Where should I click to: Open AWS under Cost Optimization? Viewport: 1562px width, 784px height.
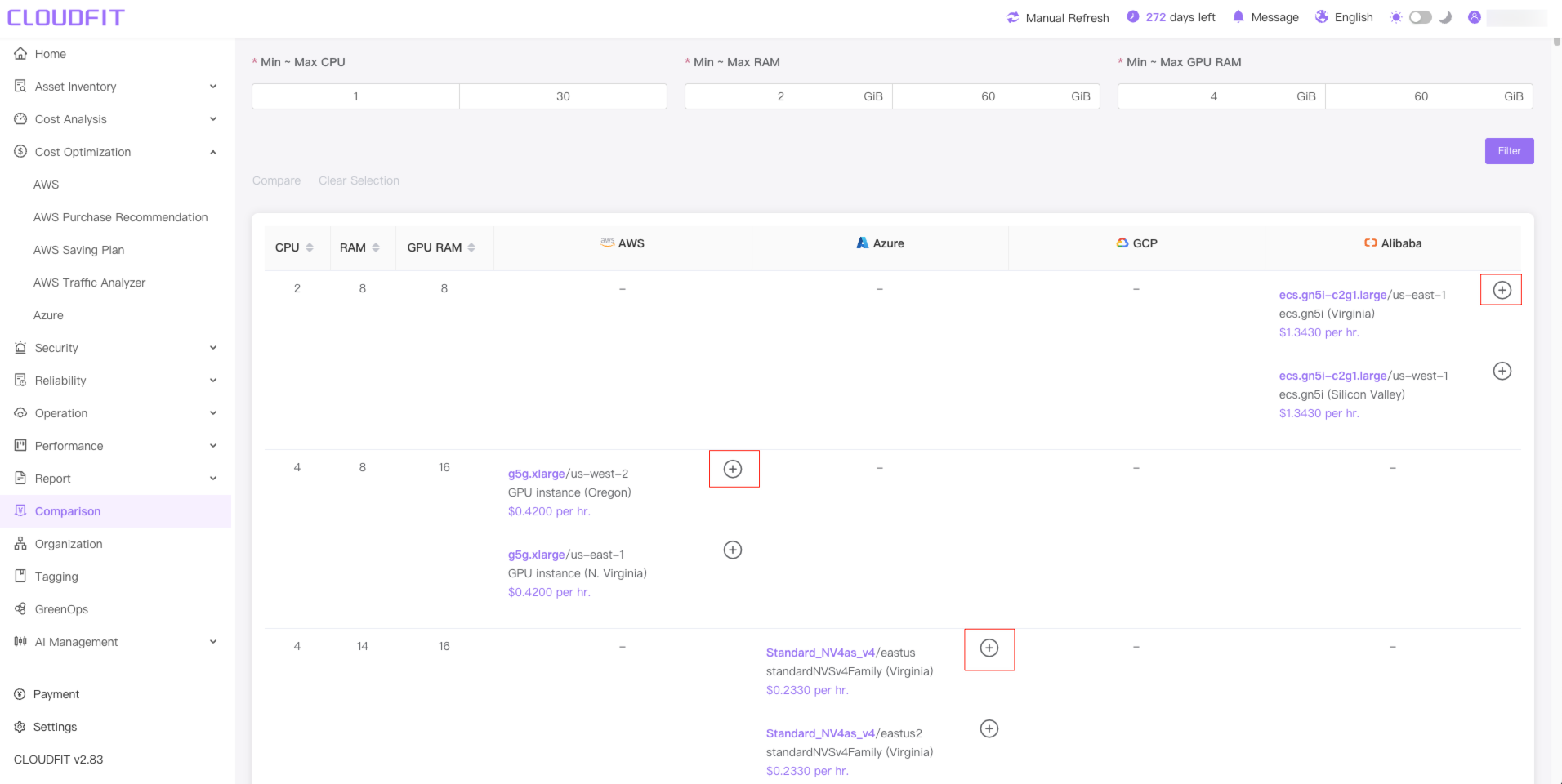point(47,185)
